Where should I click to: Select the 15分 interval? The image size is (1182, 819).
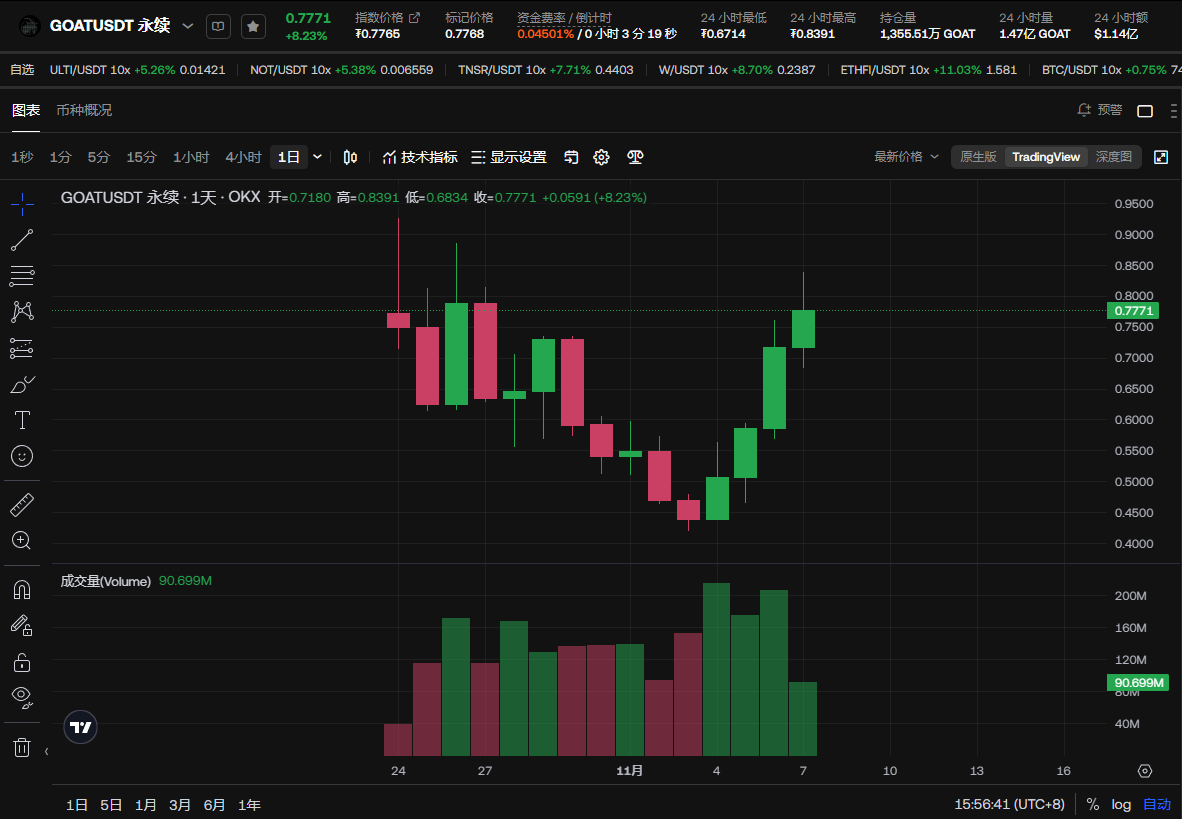(x=141, y=157)
